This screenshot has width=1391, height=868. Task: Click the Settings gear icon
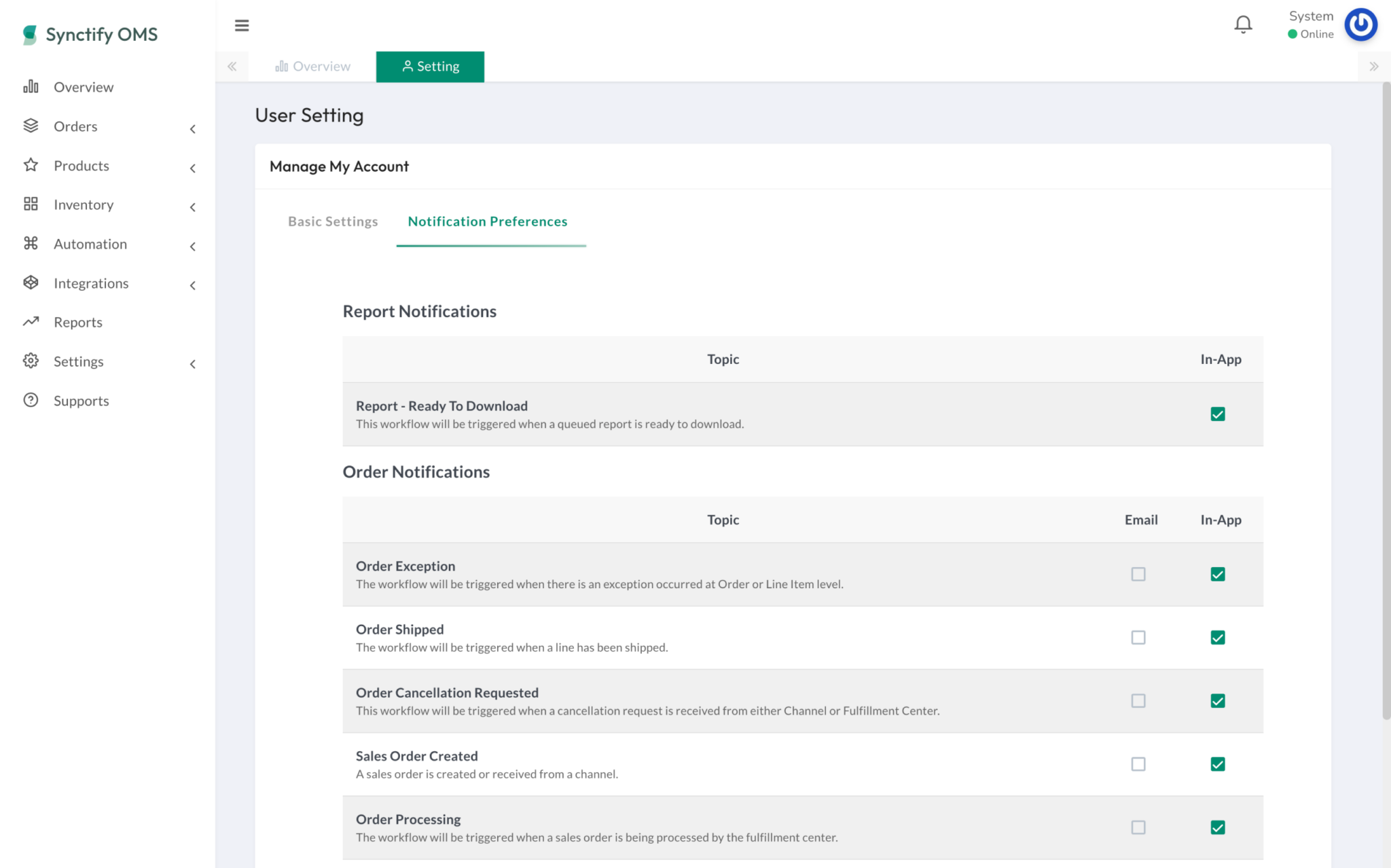coord(31,361)
